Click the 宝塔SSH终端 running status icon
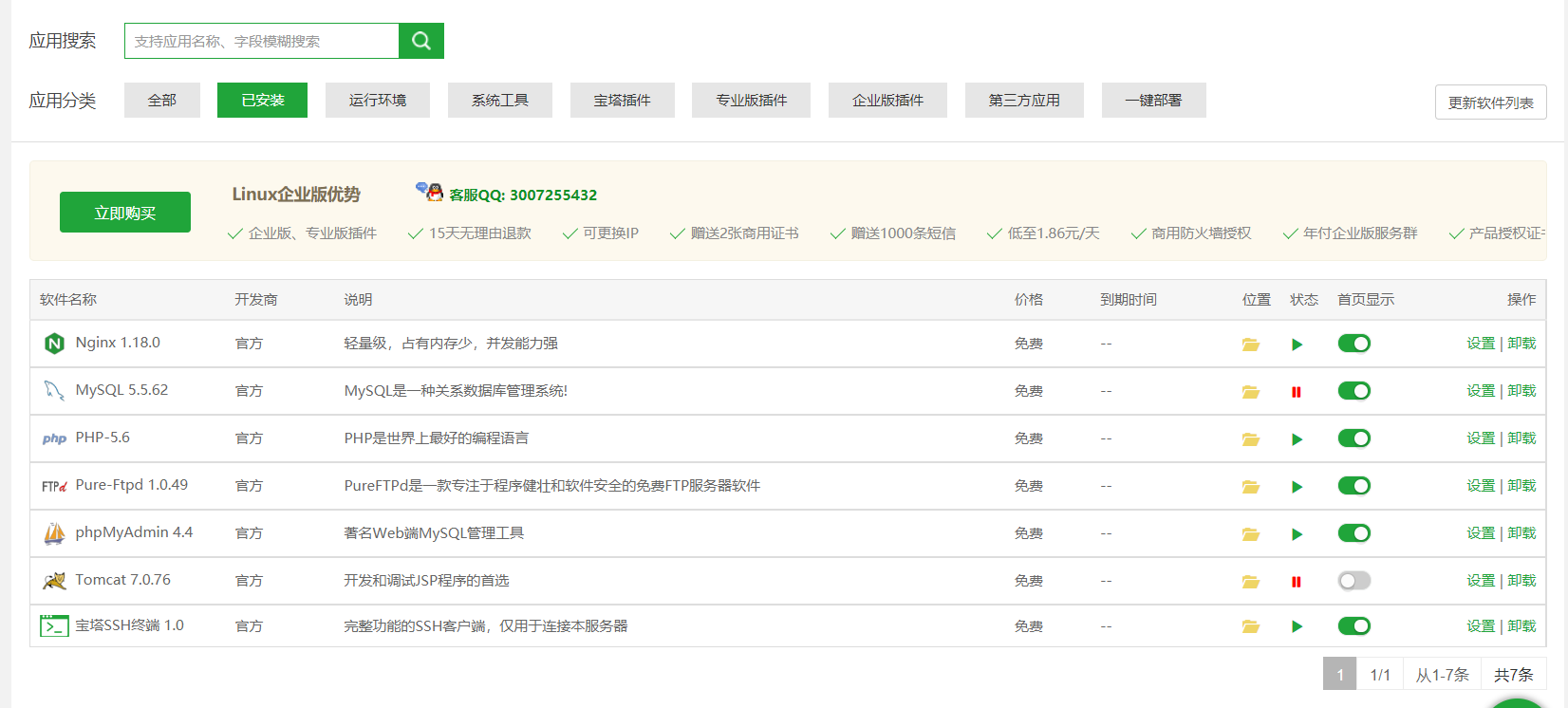The height and width of the screenshot is (708, 1568). point(1297,626)
